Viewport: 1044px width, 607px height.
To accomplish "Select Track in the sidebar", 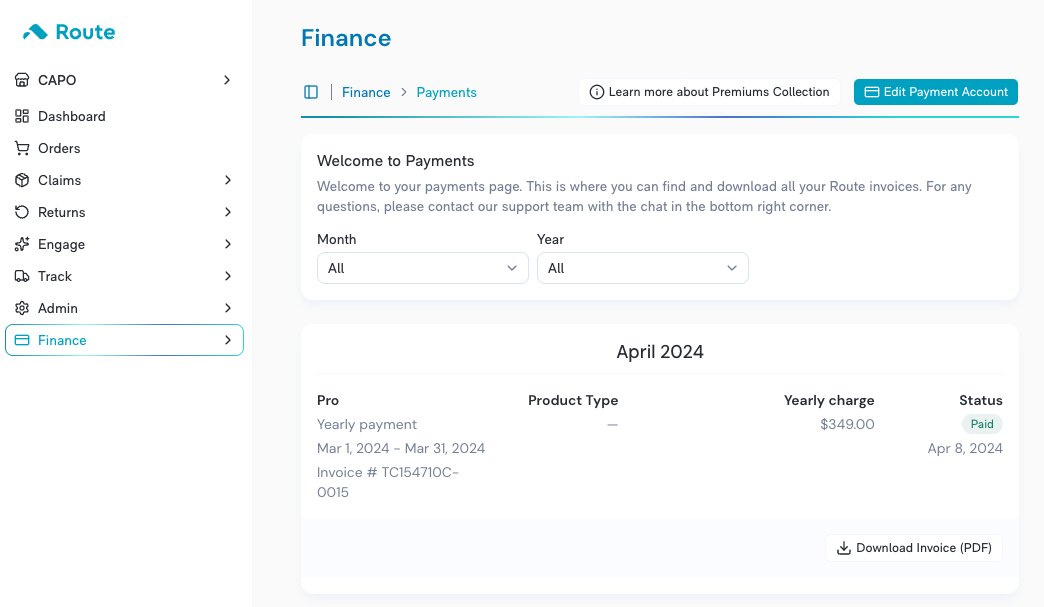I will [x=124, y=276].
